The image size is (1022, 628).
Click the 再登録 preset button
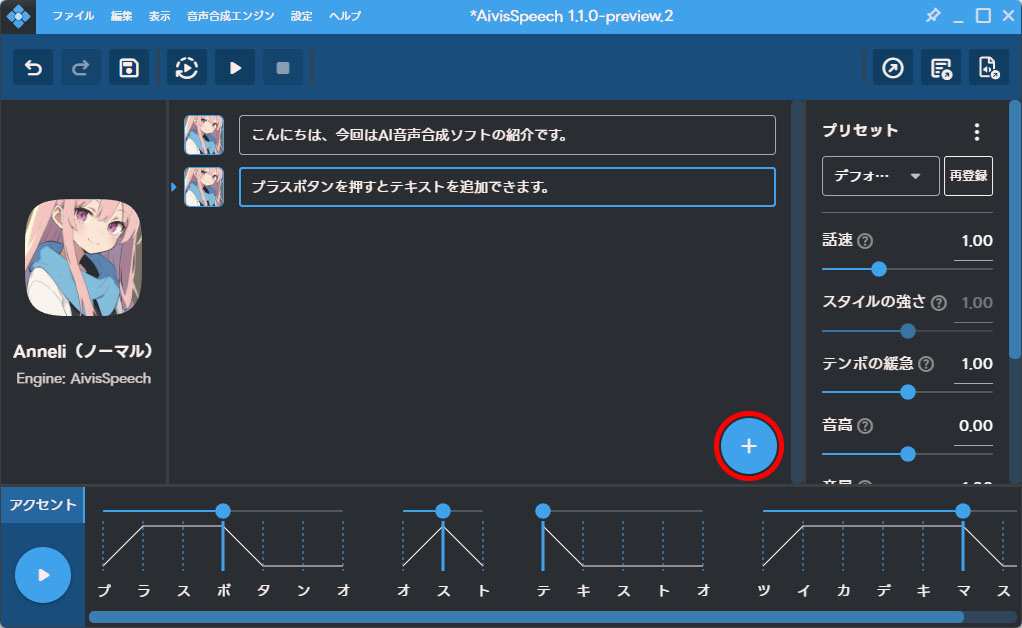968,176
